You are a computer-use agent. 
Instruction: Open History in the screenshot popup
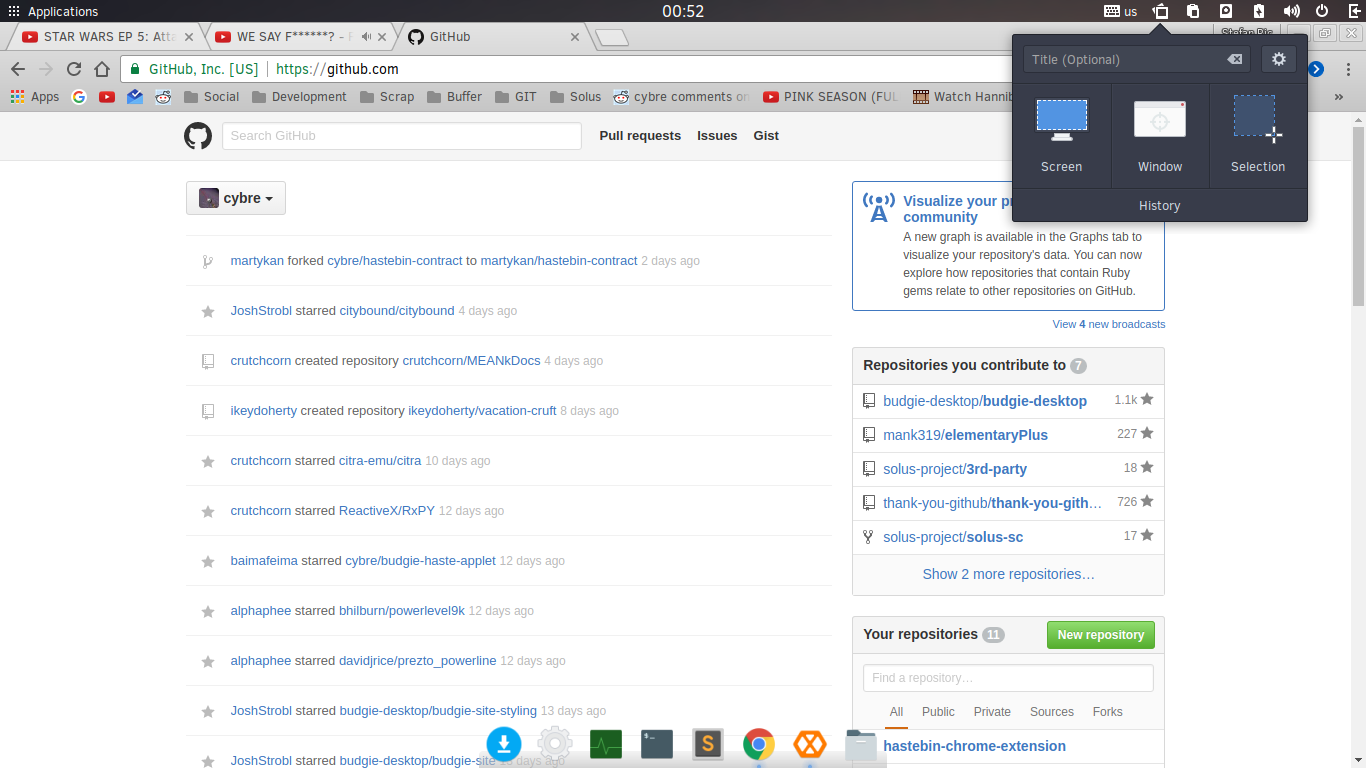click(1160, 205)
